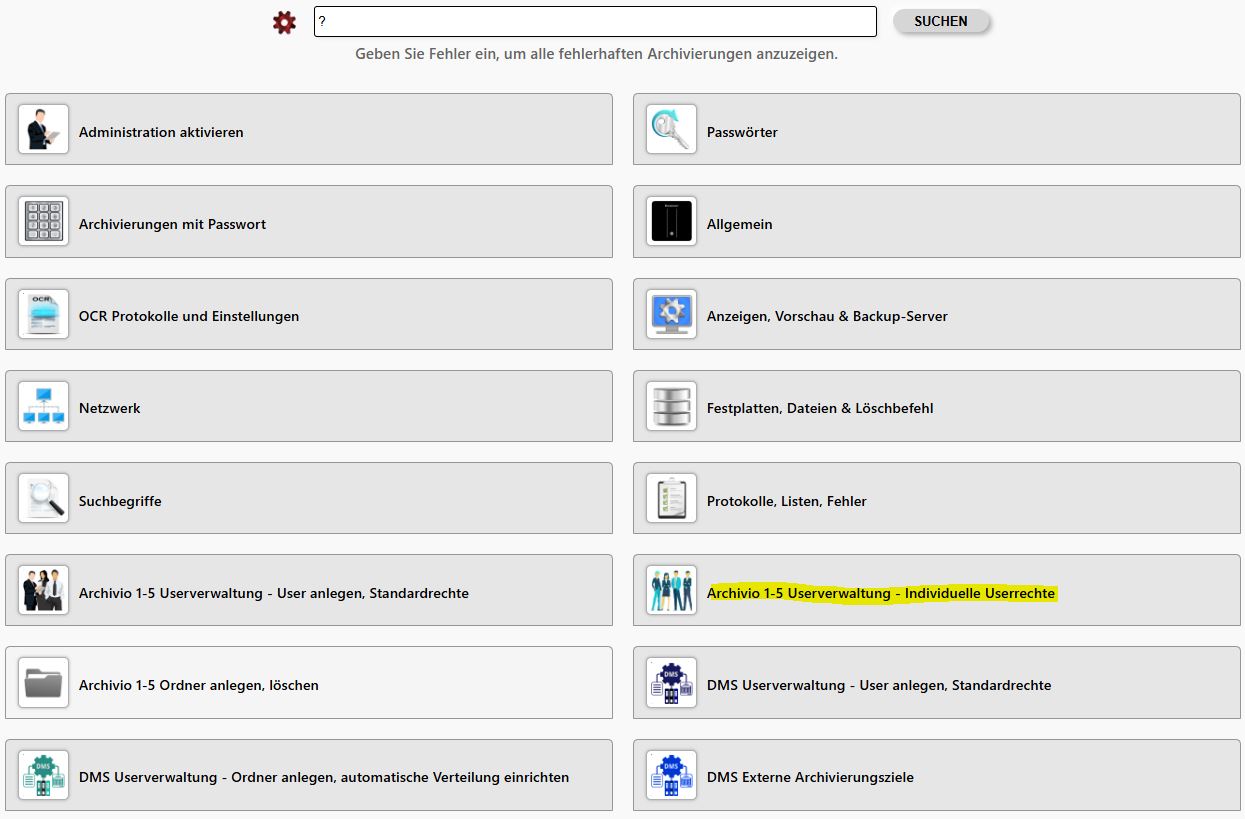1245x819 pixels.
Task: Click the Netzwerk computers icon
Action: click(x=43, y=406)
